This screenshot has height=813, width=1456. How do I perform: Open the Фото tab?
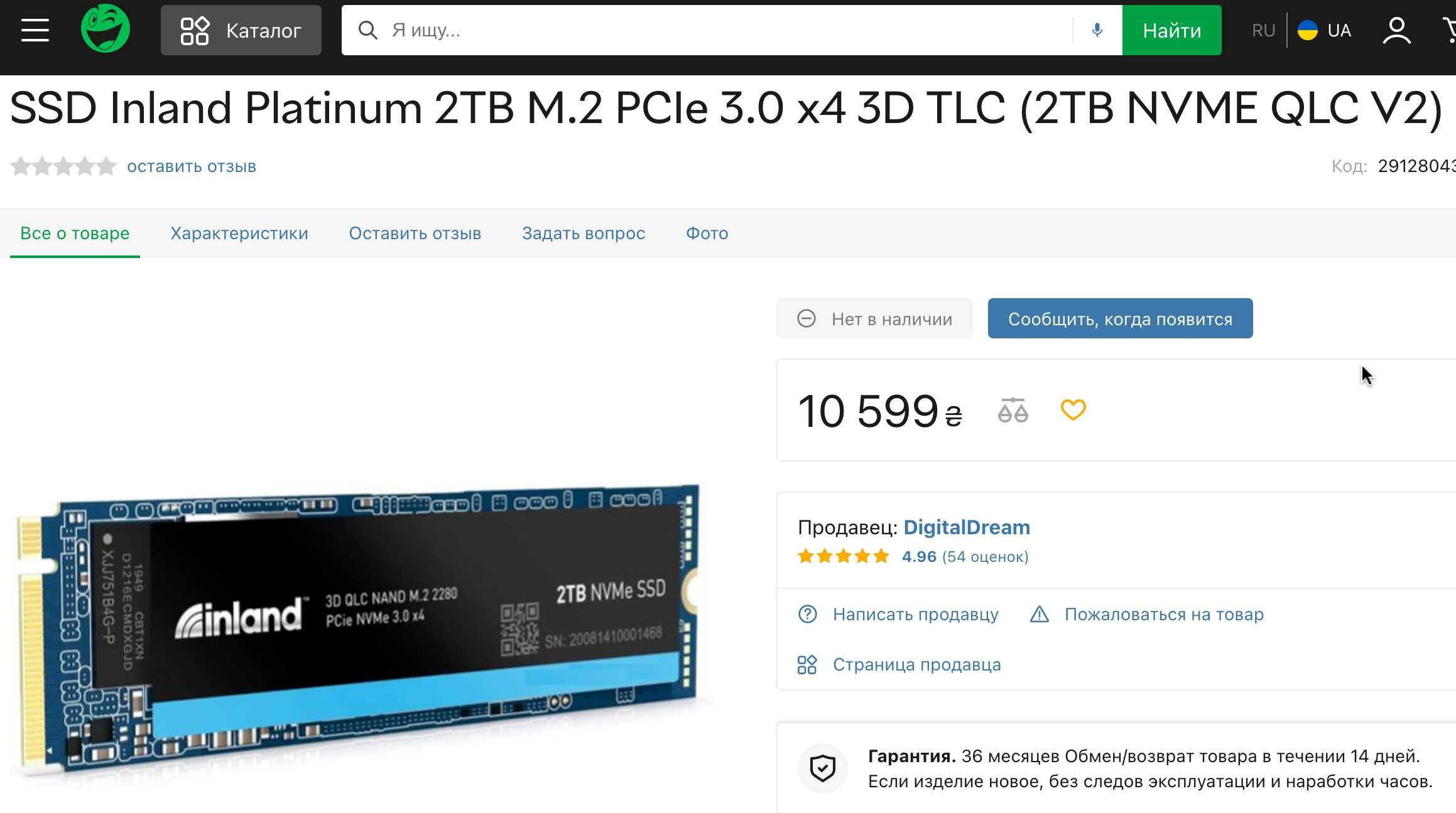[x=707, y=233]
